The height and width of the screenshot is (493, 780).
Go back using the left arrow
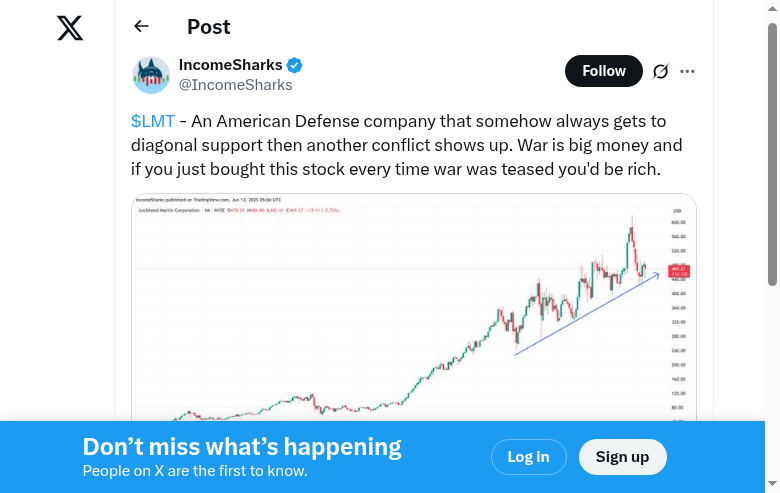click(x=141, y=27)
